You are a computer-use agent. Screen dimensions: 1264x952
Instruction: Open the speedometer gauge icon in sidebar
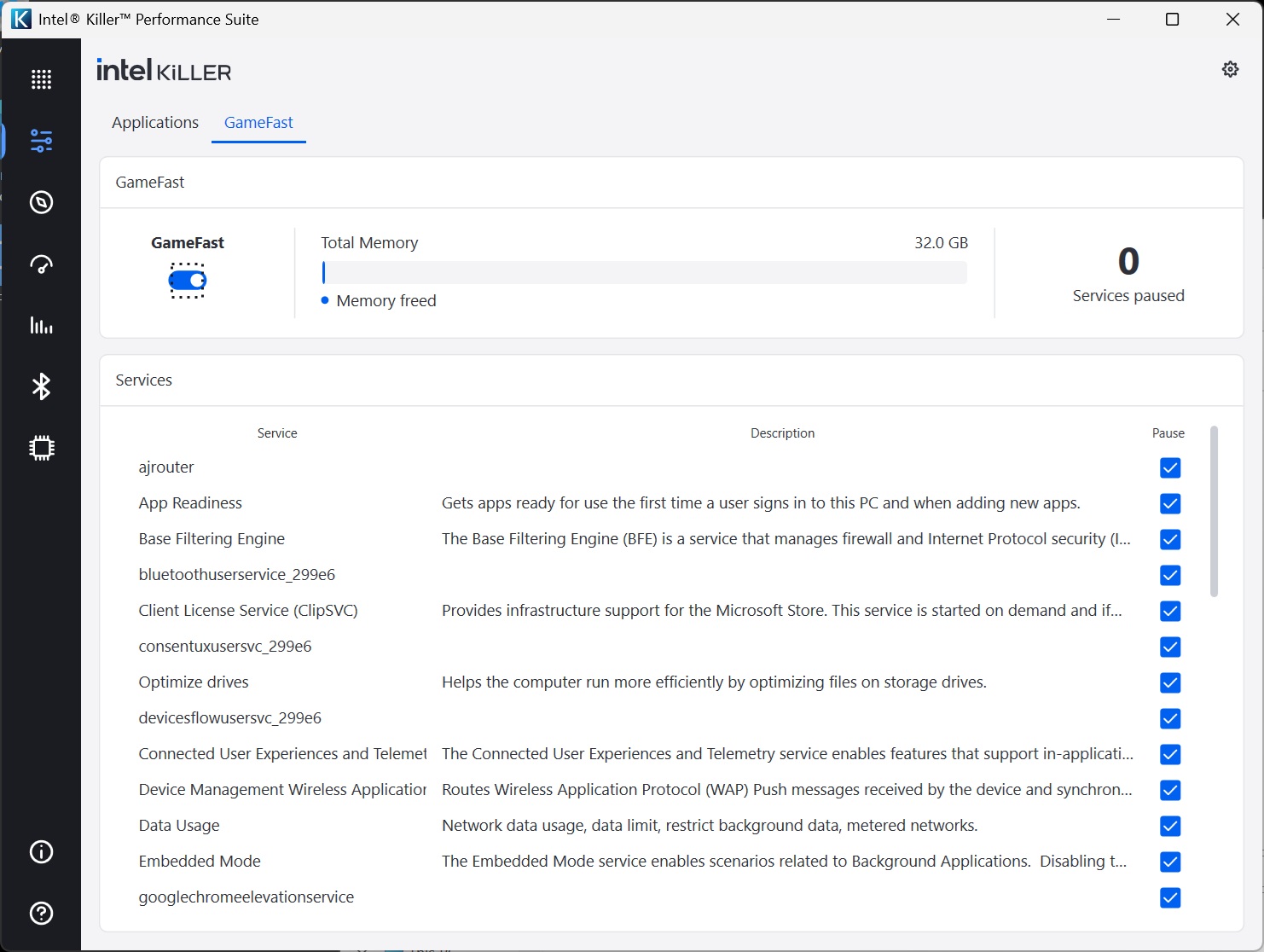41,264
